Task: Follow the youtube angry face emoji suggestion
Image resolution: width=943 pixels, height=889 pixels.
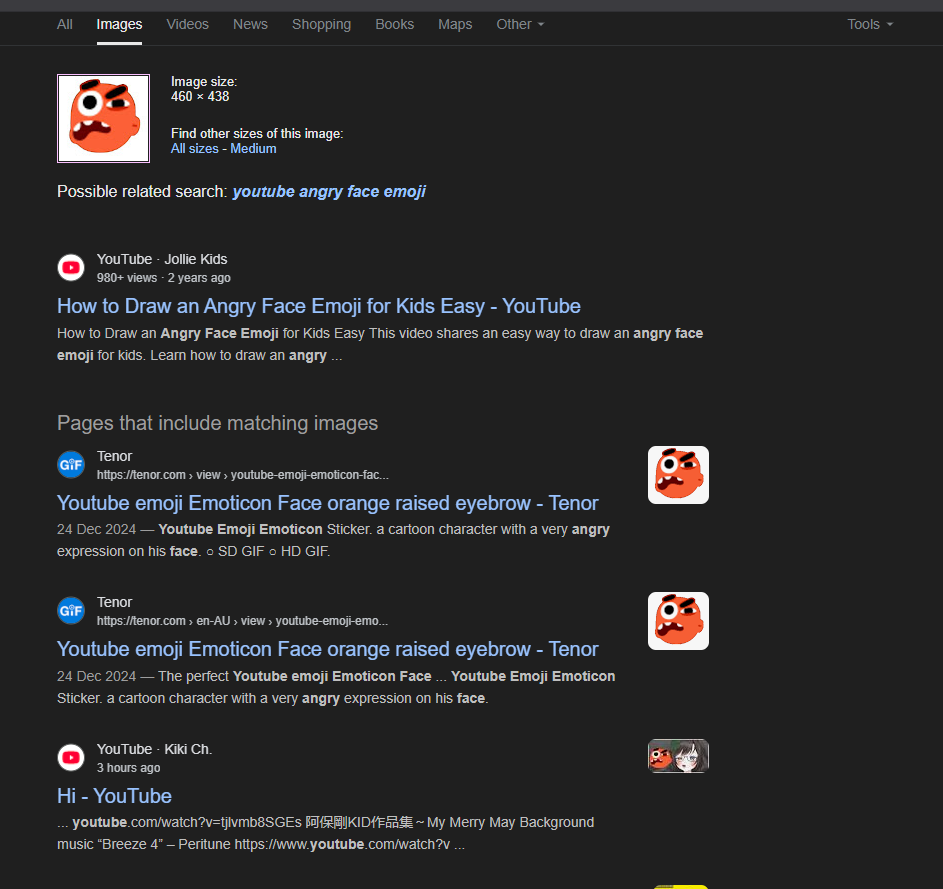Action: coord(329,191)
